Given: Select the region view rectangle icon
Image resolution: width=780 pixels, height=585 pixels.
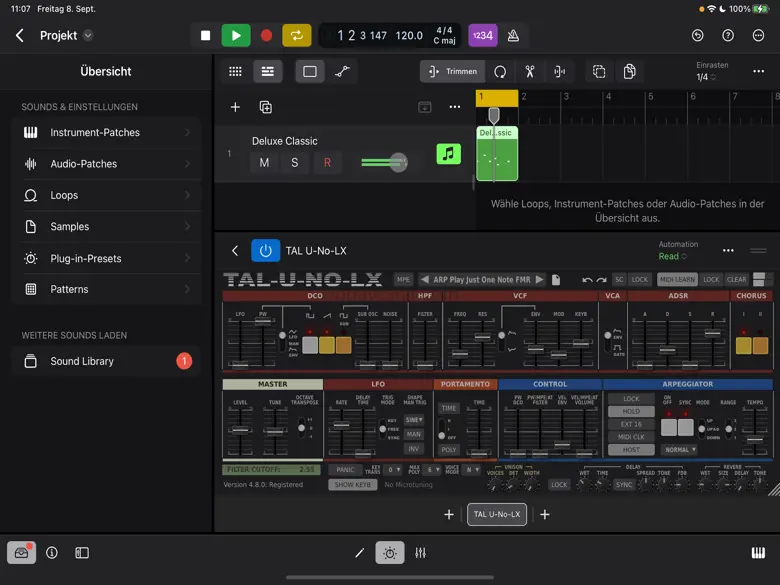Looking at the screenshot, I should click(x=310, y=72).
